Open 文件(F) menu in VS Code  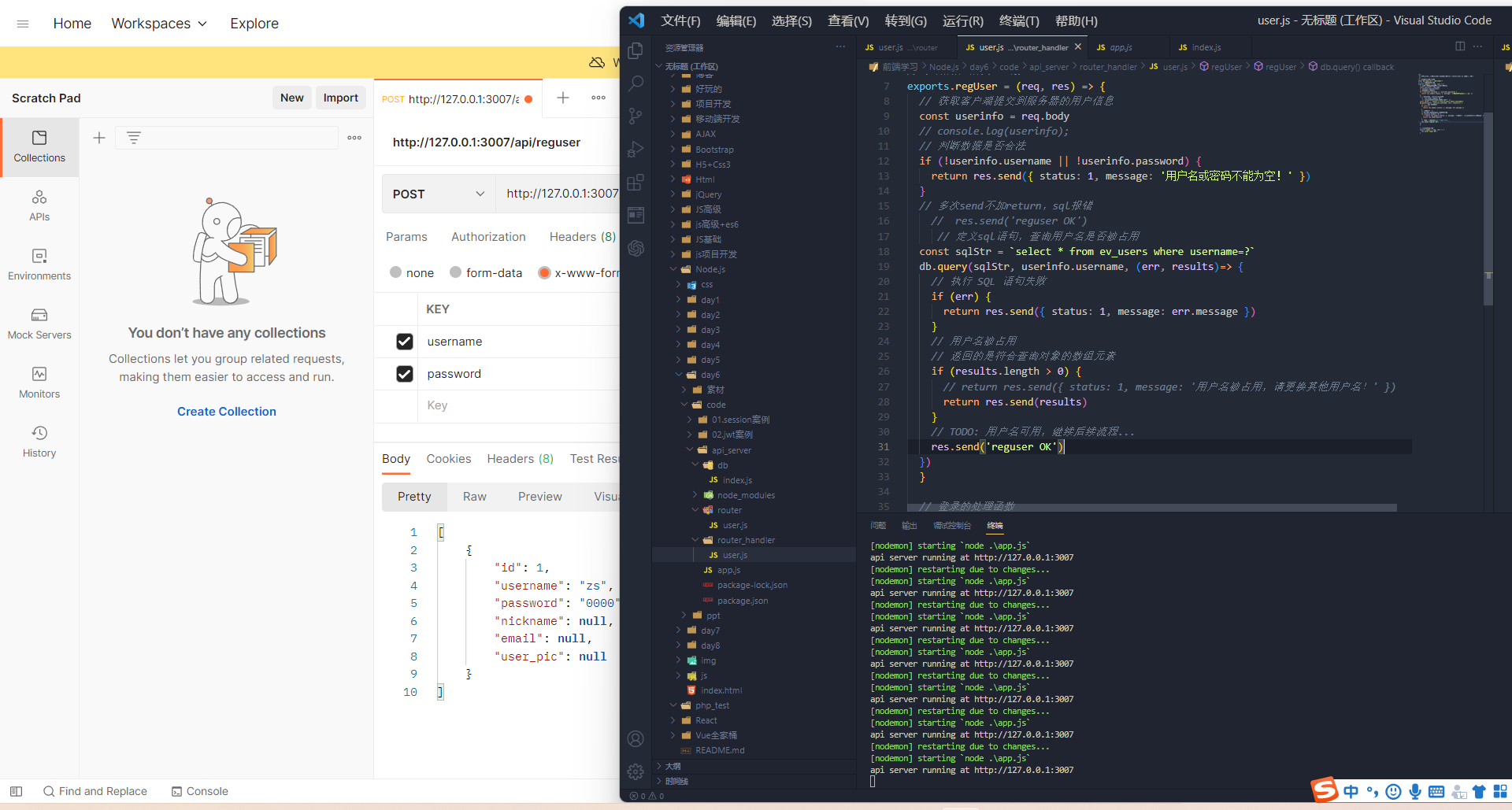pyautogui.click(x=680, y=21)
